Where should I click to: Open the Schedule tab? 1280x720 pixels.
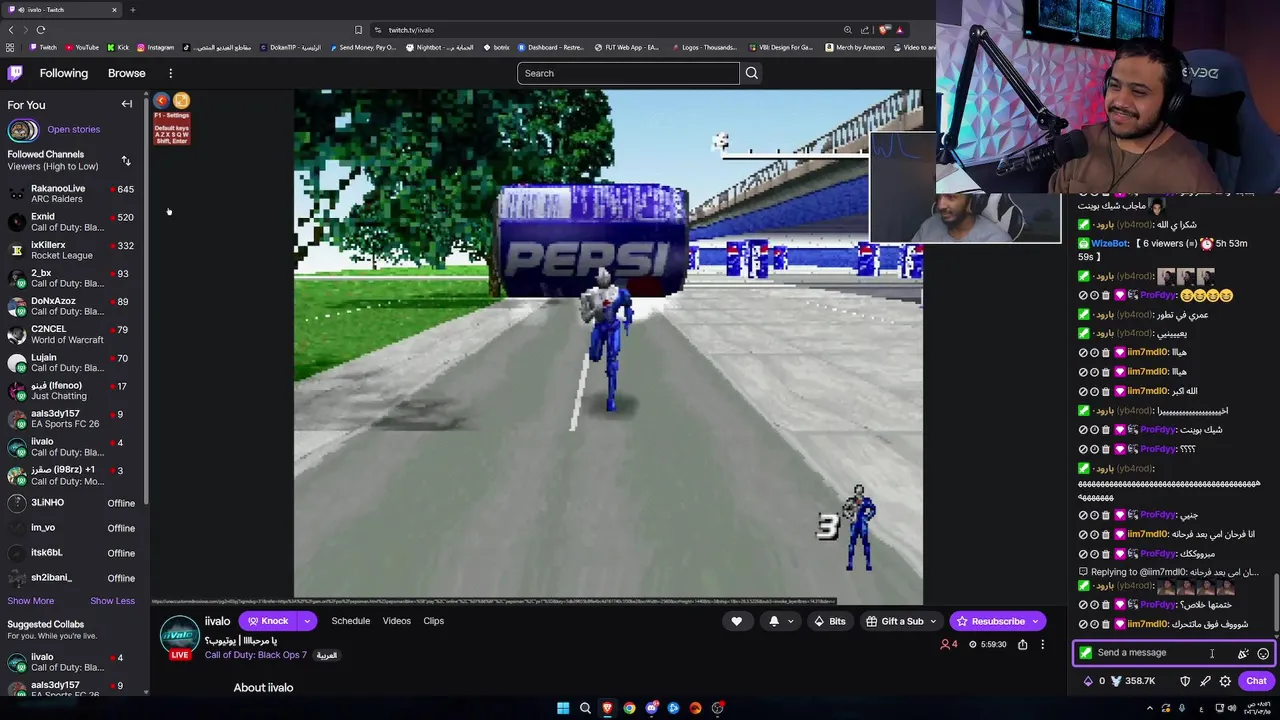point(351,621)
